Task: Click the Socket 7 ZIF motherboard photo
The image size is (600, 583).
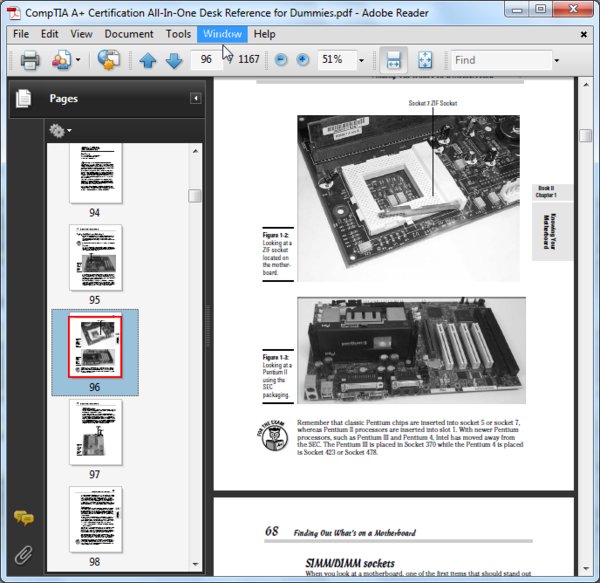Action: pyautogui.click(x=408, y=198)
